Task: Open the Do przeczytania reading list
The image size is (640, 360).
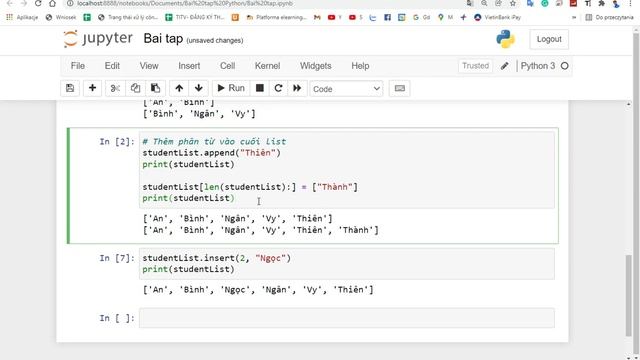Action: [x=609, y=18]
